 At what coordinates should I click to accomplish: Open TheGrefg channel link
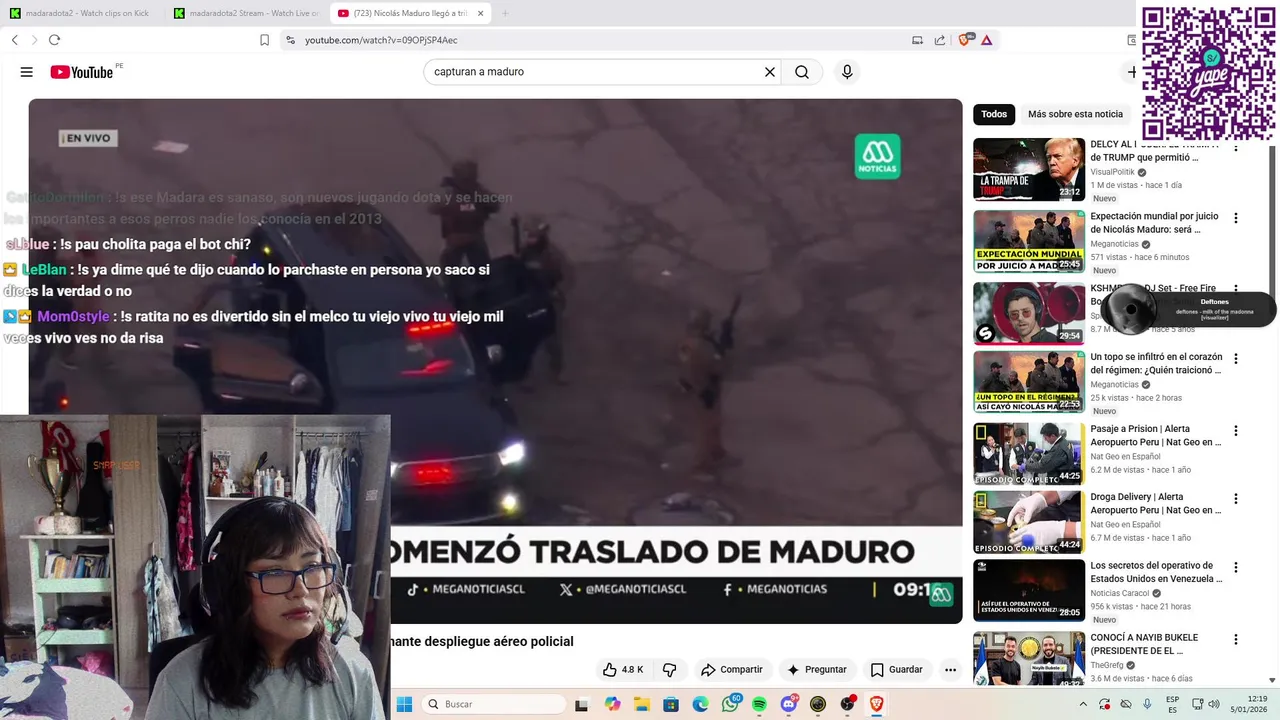click(x=1107, y=665)
